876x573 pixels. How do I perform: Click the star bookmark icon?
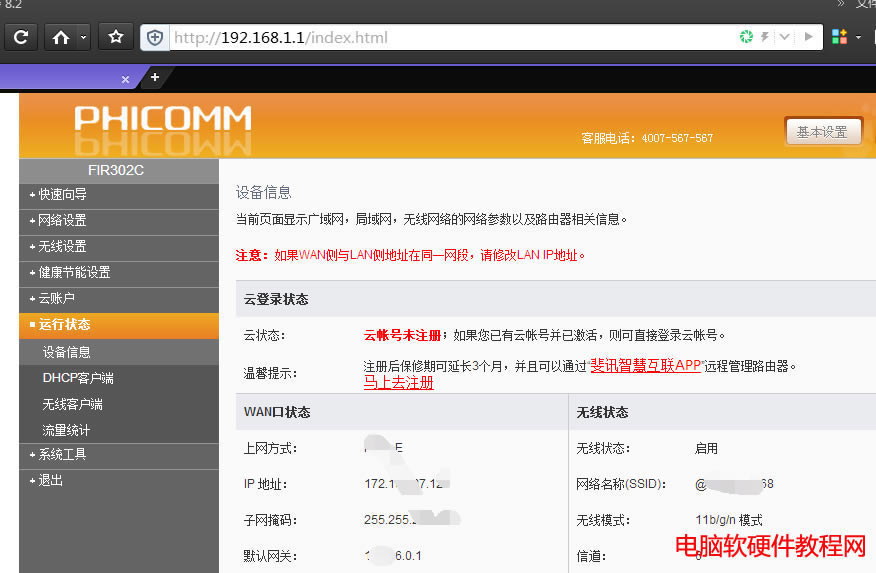116,38
